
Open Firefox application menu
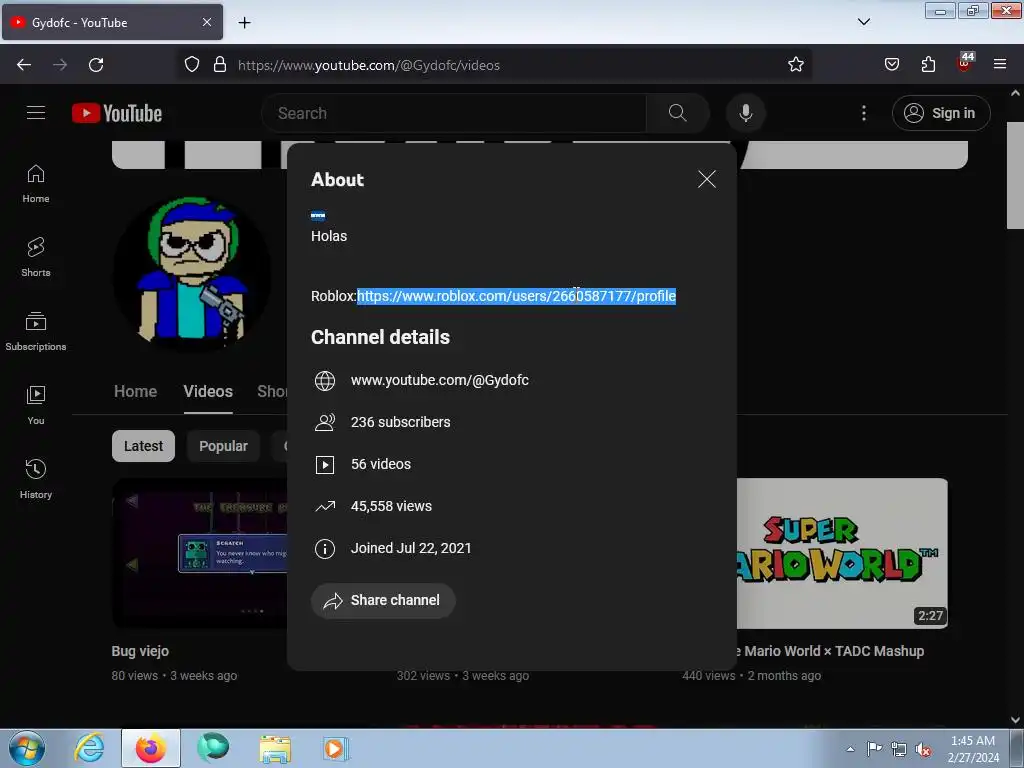click(1000, 65)
